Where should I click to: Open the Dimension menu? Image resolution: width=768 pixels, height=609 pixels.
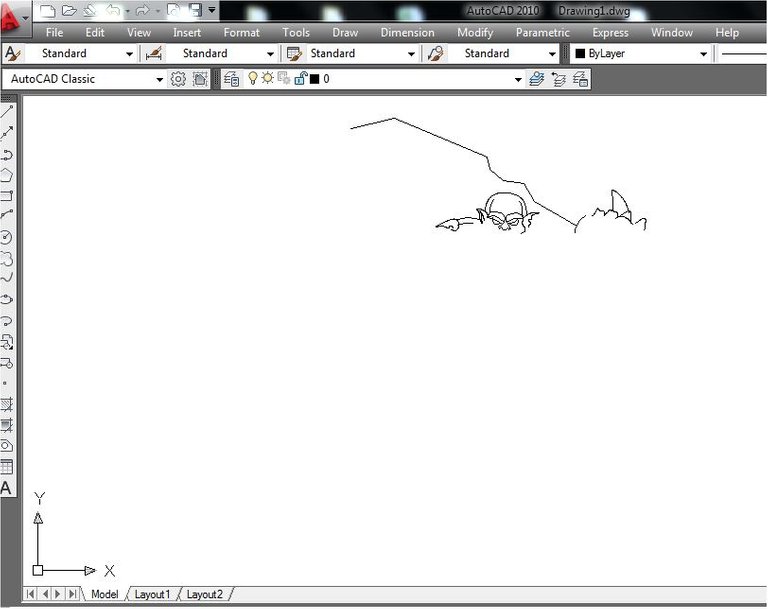click(x=408, y=32)
